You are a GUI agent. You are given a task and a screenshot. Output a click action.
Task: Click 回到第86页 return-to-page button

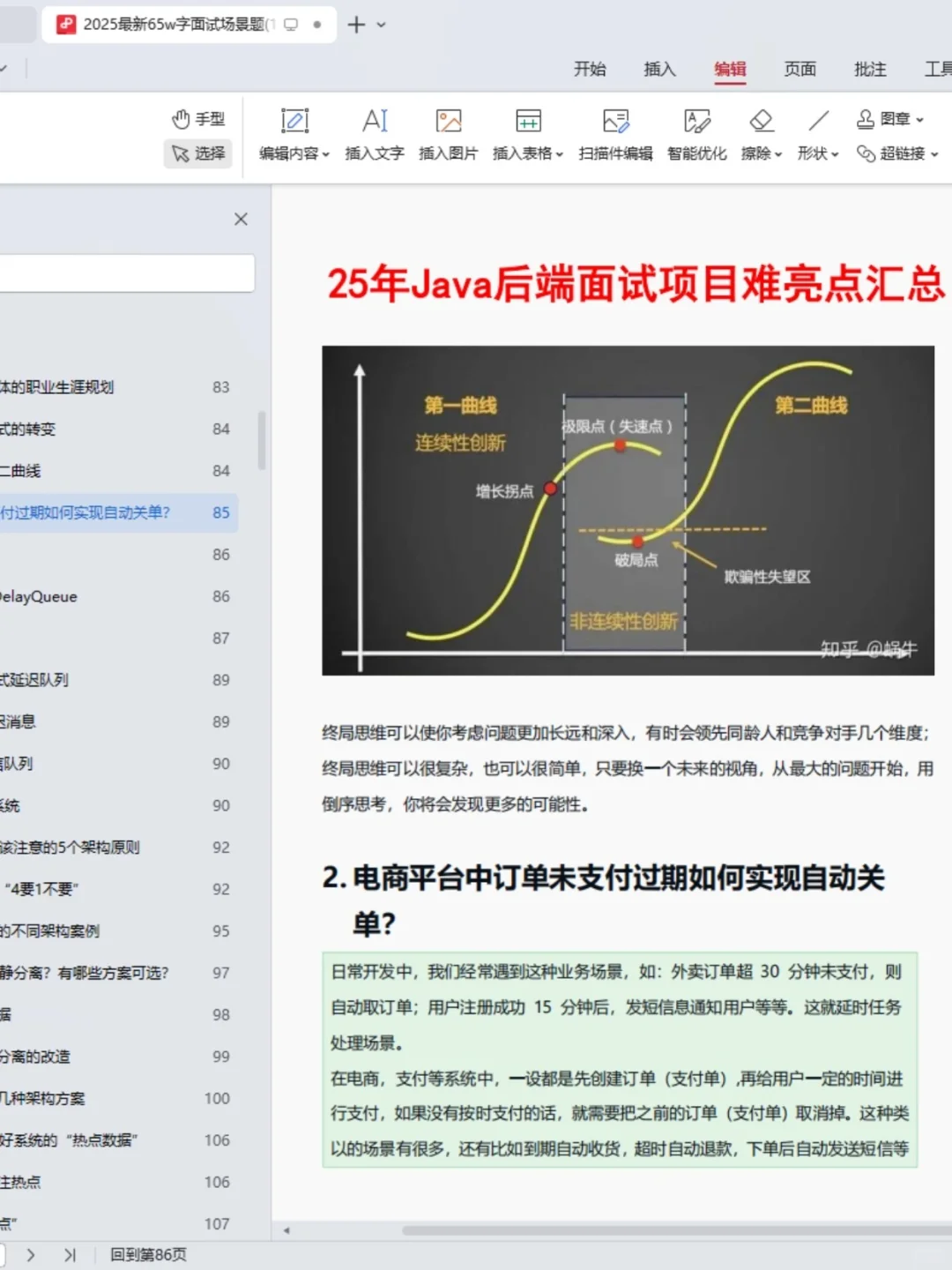148,1255
